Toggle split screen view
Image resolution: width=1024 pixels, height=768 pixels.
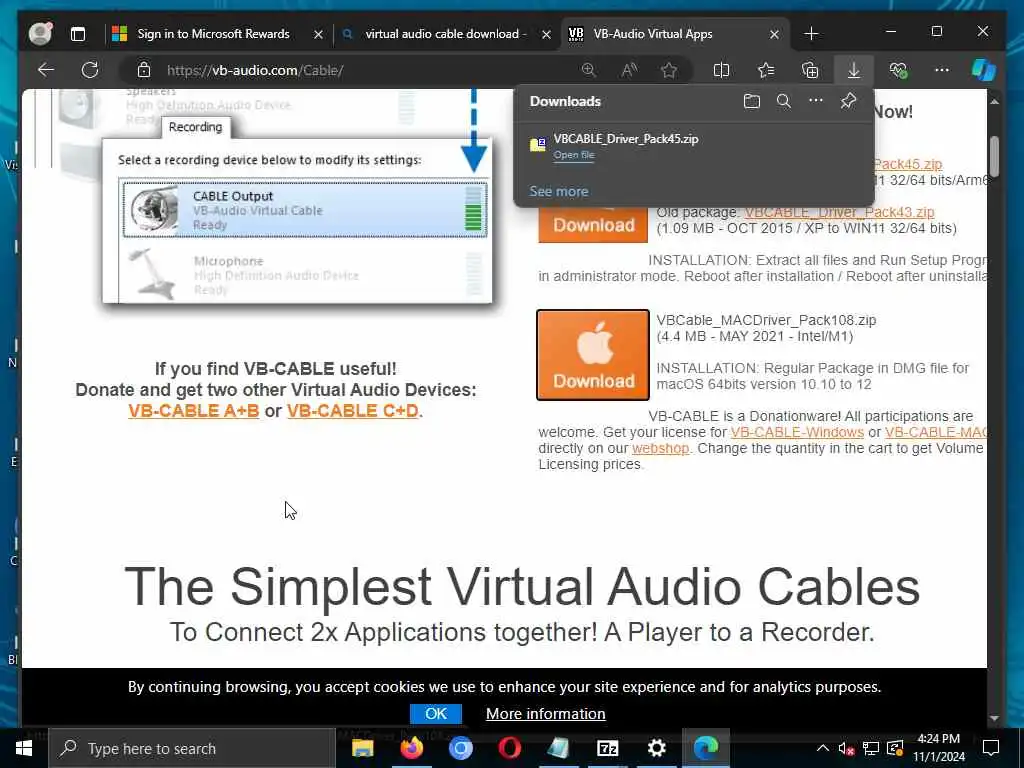click(x=721, y=70)
